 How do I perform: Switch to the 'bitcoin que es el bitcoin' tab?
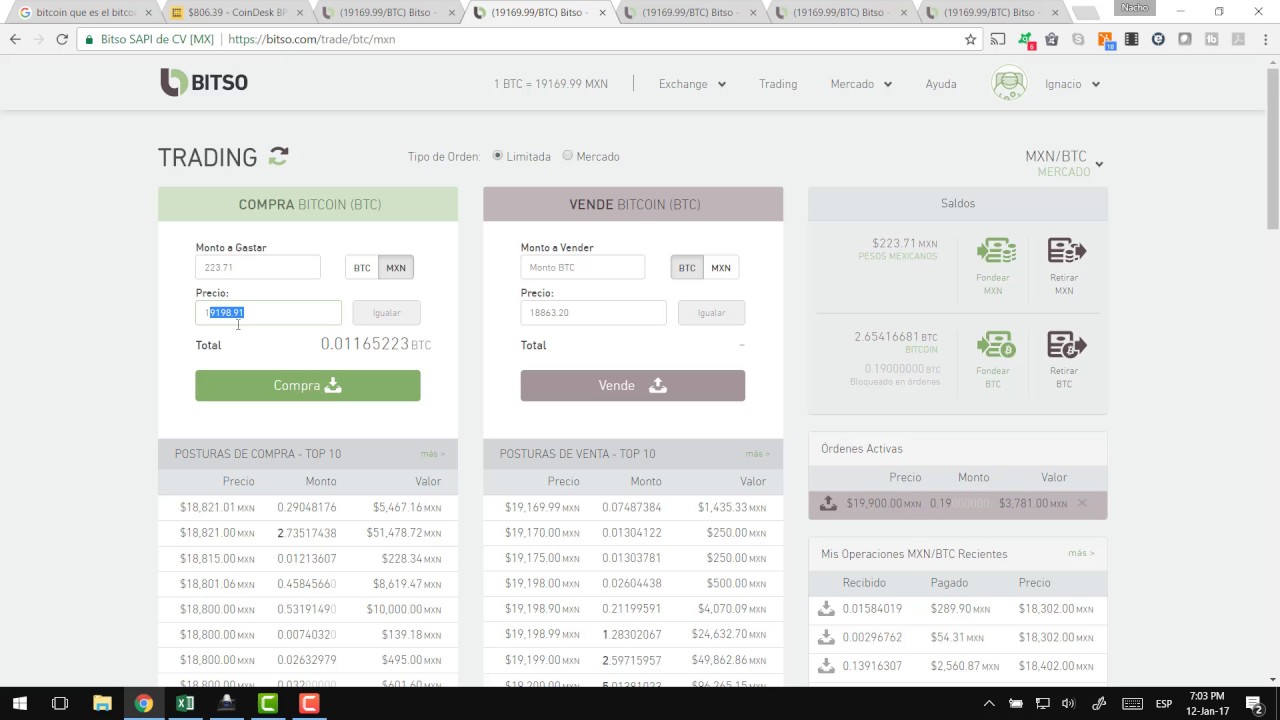pyautogui.click(x=85, y=13)
